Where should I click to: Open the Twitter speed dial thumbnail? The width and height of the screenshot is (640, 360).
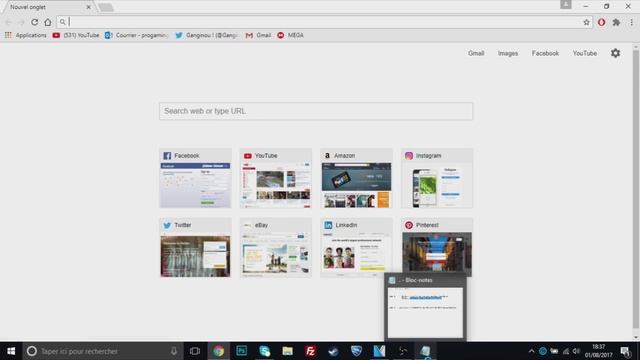pyautogui.click(x=196, y=248)
